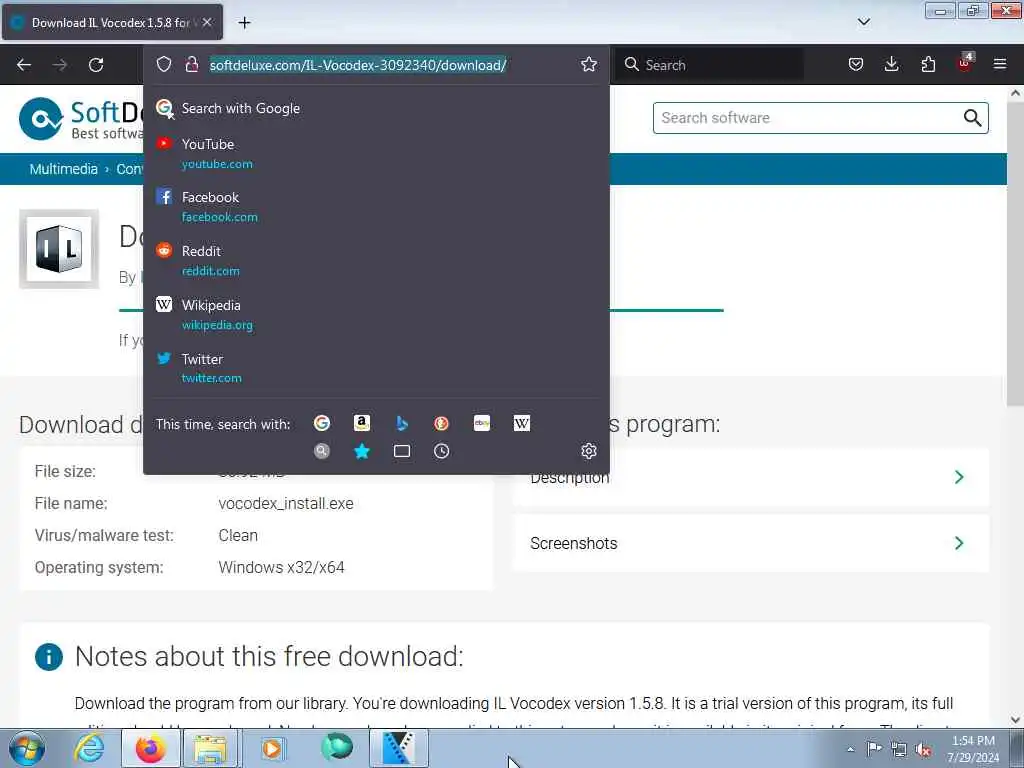Select the Wikipedia suggestion
The width and height of the screenshot is (1024, 768).
coord(376,314)
